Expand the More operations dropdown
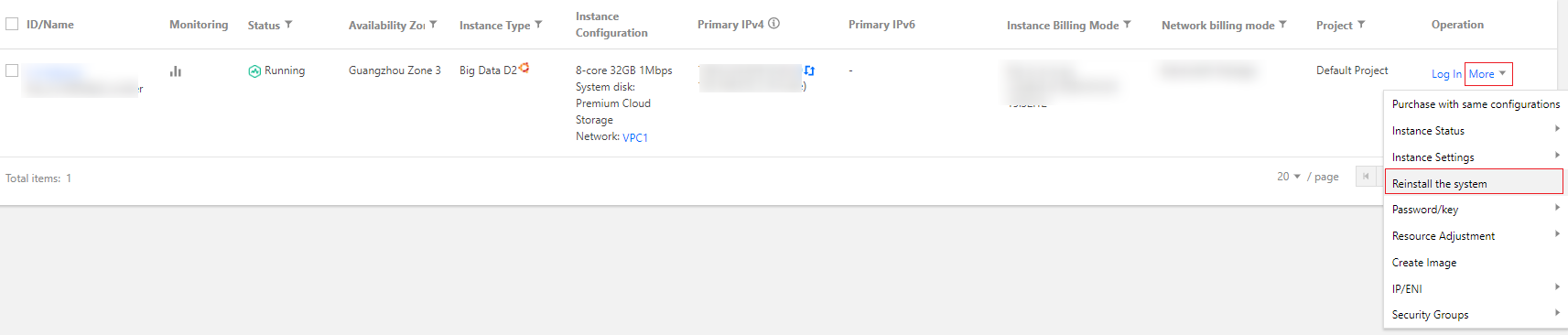1568x335 pixels. 1488,74
